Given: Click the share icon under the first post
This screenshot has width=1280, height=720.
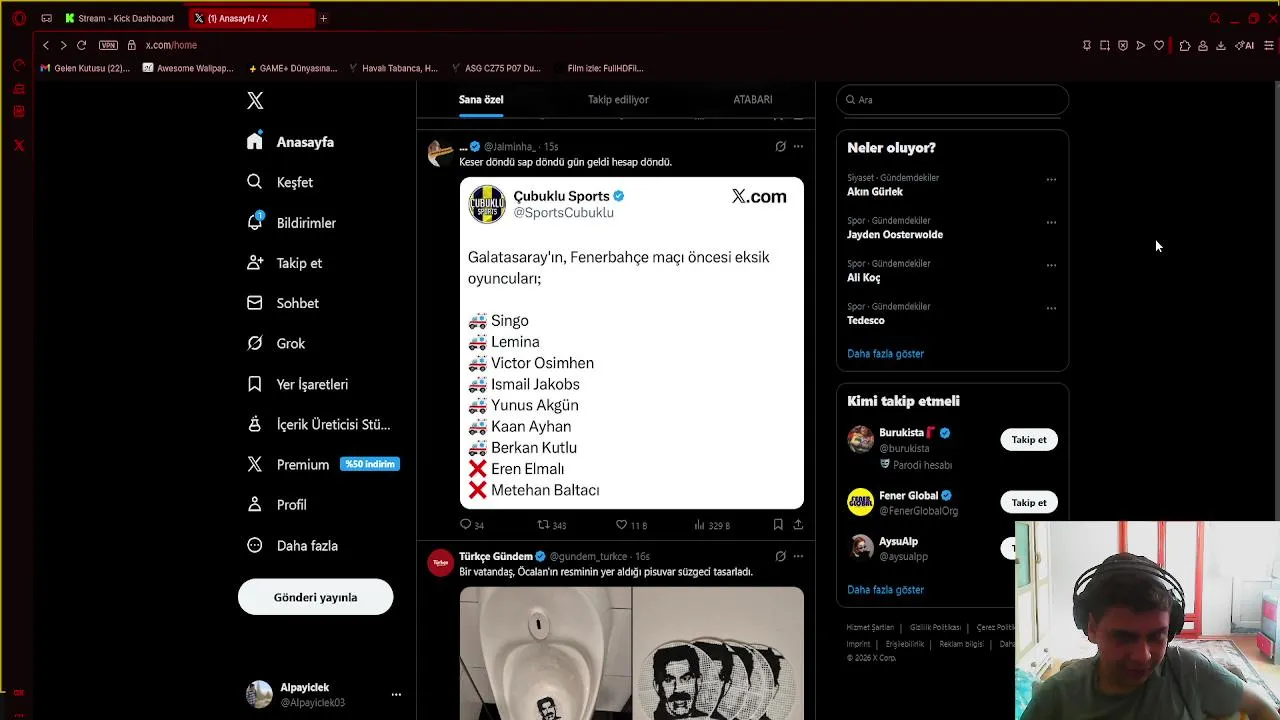Looking at the screenshot, I should pos(798,524).
